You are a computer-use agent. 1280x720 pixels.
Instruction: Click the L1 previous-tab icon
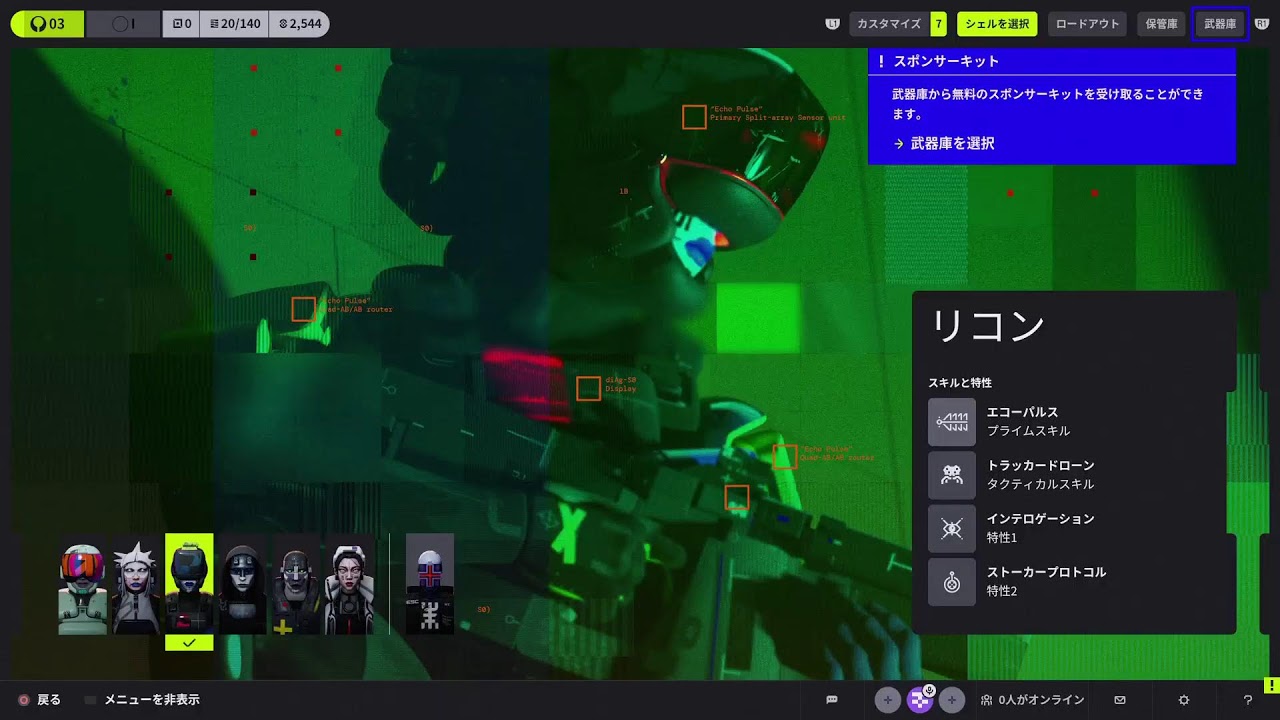coord(832,24)
